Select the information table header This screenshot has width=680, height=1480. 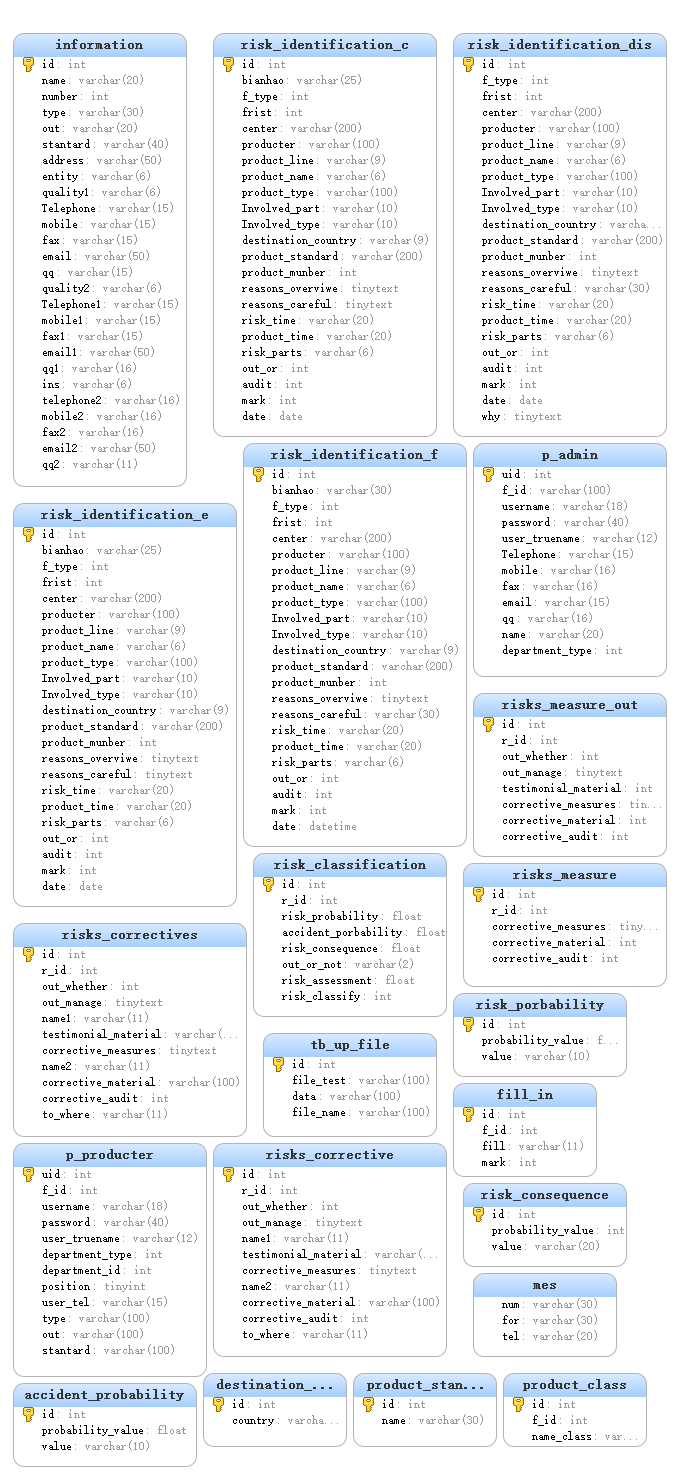point(100,45)
